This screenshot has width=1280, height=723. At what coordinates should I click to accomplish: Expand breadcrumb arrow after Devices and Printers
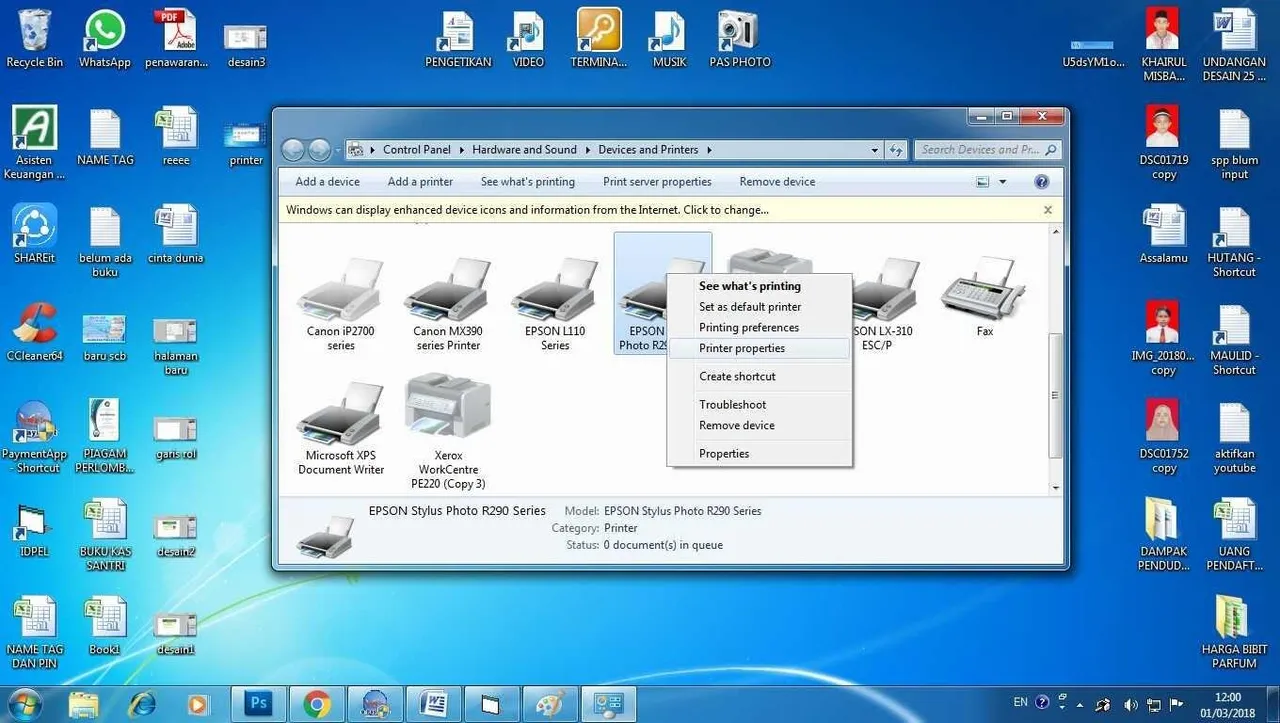[x=709, y=150]
